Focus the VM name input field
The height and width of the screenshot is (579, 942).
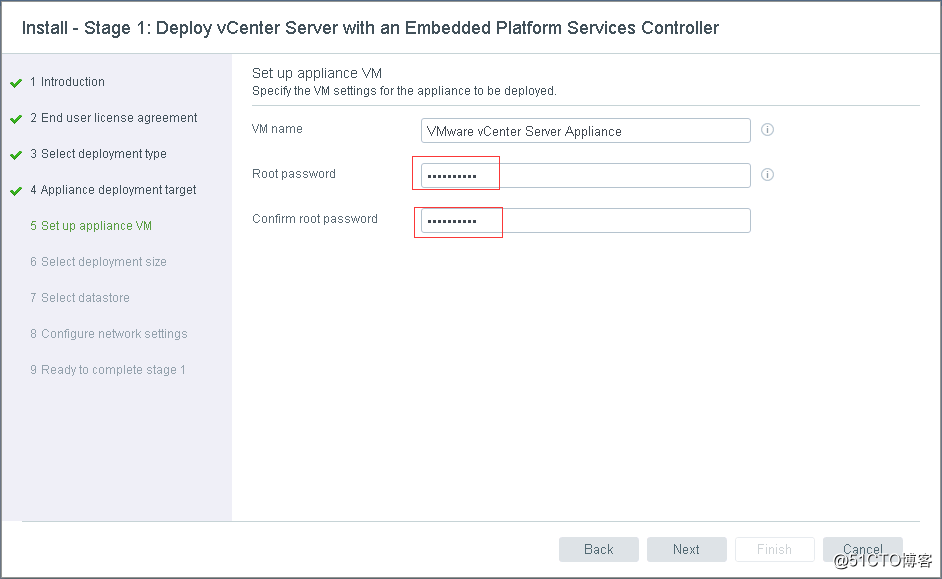coord(586,130)
